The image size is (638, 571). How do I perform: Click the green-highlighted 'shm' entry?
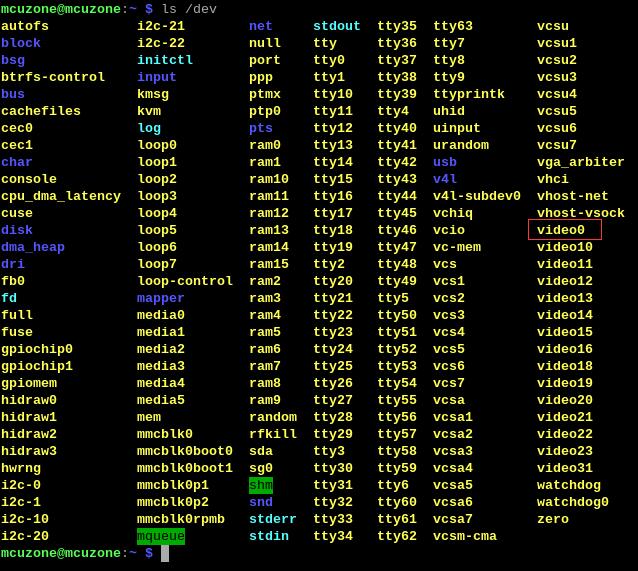(261, 485)
